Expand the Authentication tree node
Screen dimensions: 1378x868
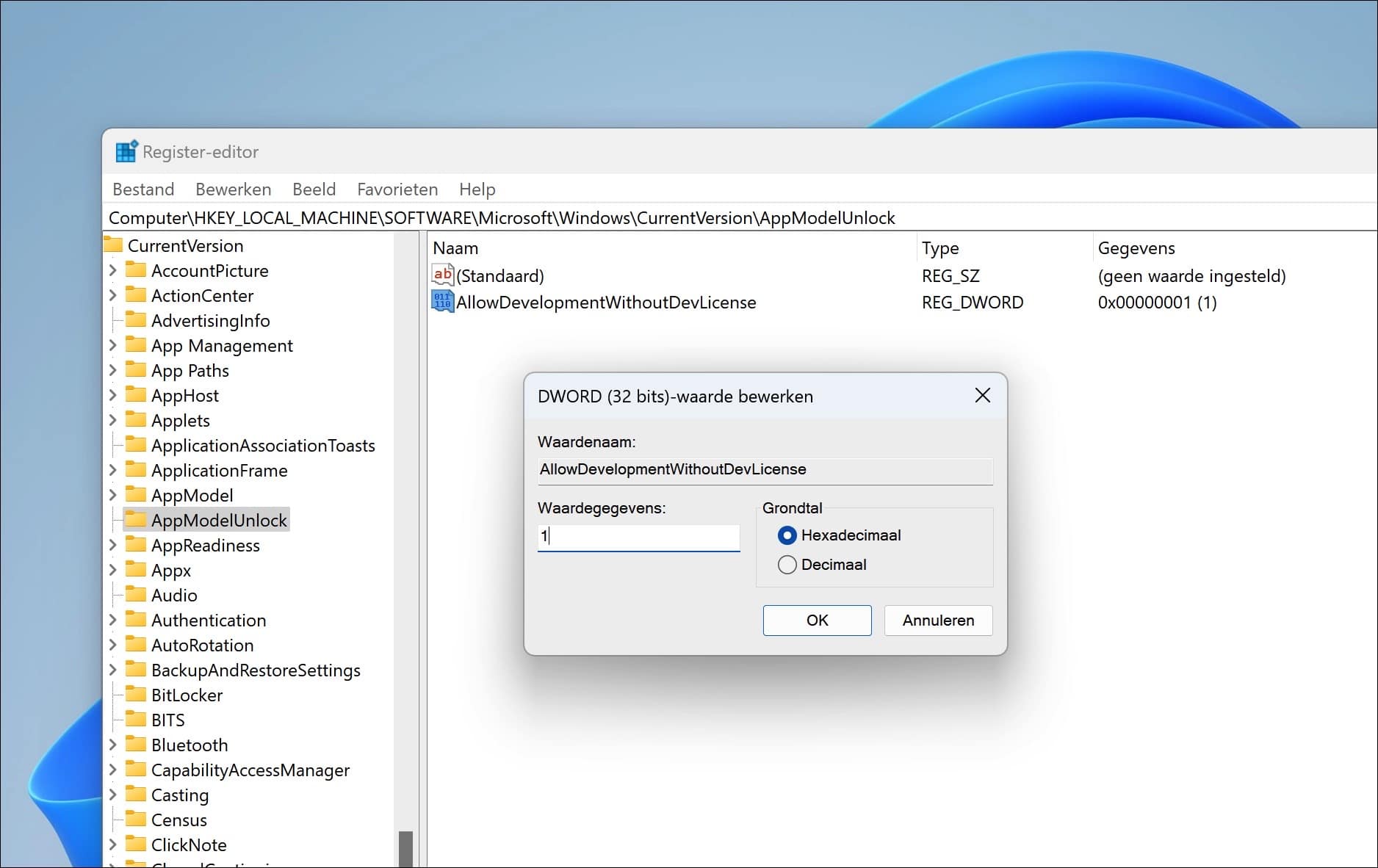click(x=112, y=620)
